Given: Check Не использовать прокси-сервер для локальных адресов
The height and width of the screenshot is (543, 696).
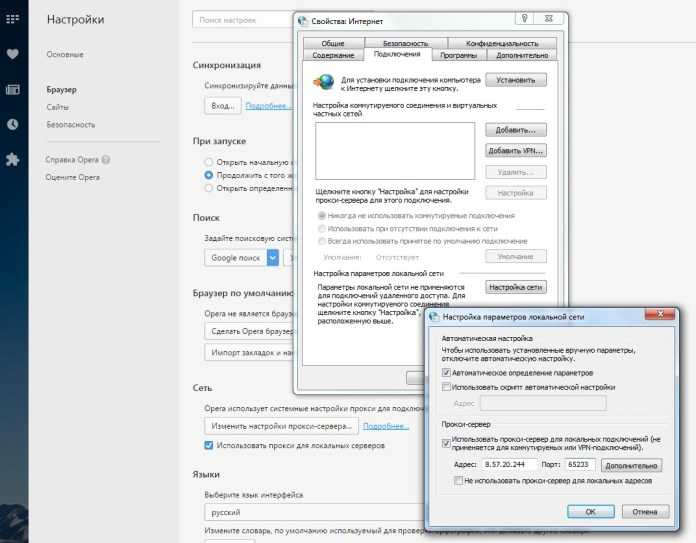Looking at the screenshot, I should (459, 480).
